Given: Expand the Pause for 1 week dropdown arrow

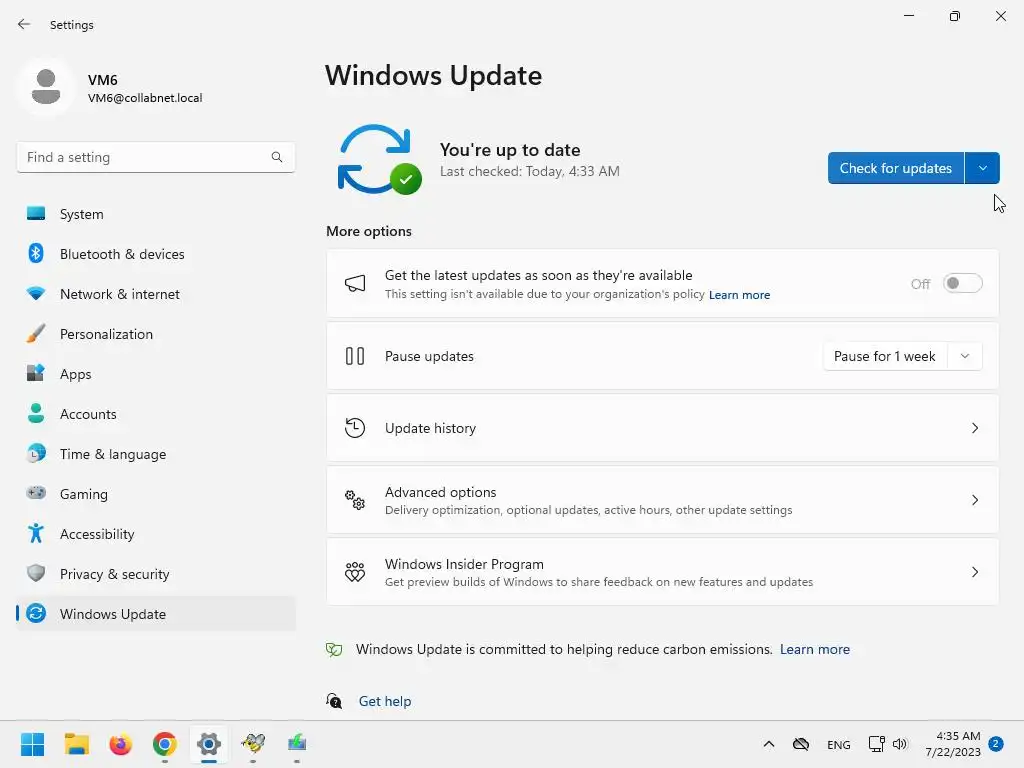Looking at the screenshot, I should tap(965, 356).
